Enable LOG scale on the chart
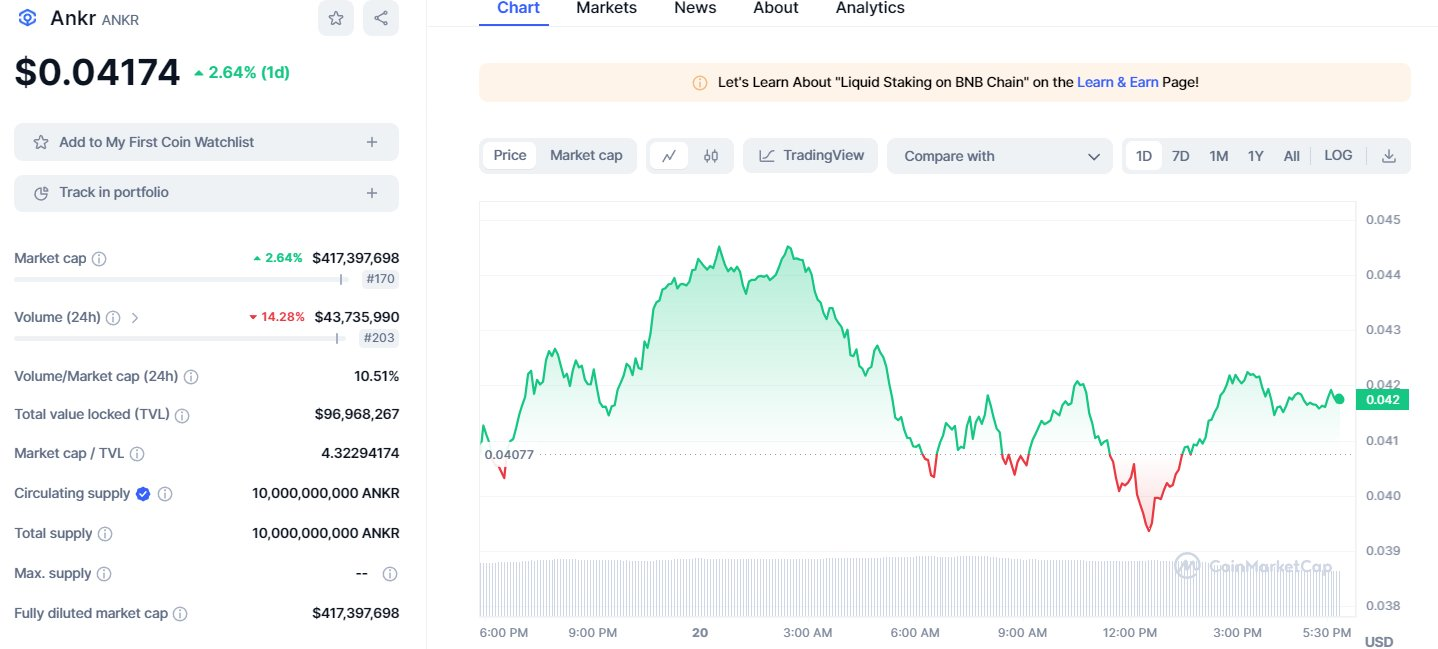The width and height of the screenshot is (1438, 649). tap(1338, 156)
